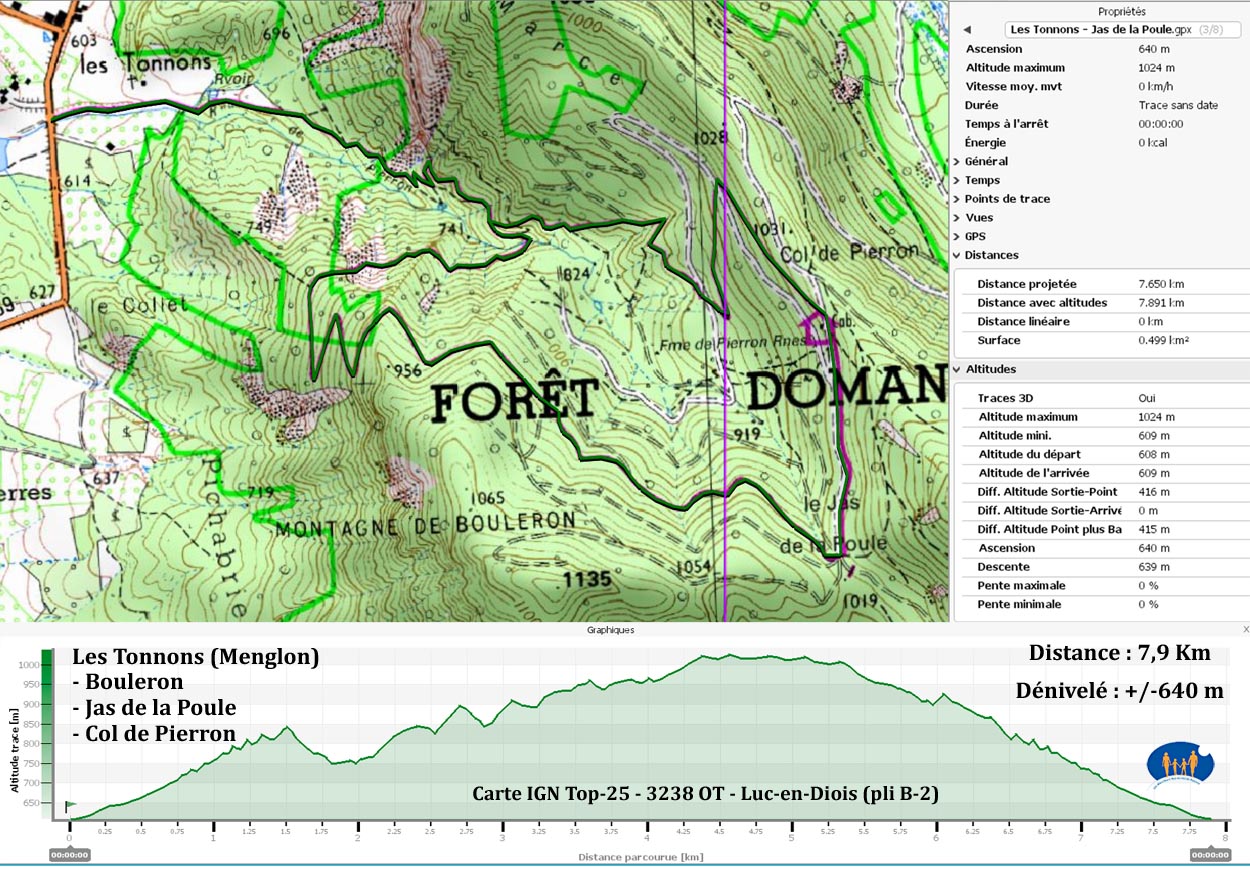This screenshot has height=869, width=1250.
Task: Select the Graphiques panel title
Action: tap(610, 630)
